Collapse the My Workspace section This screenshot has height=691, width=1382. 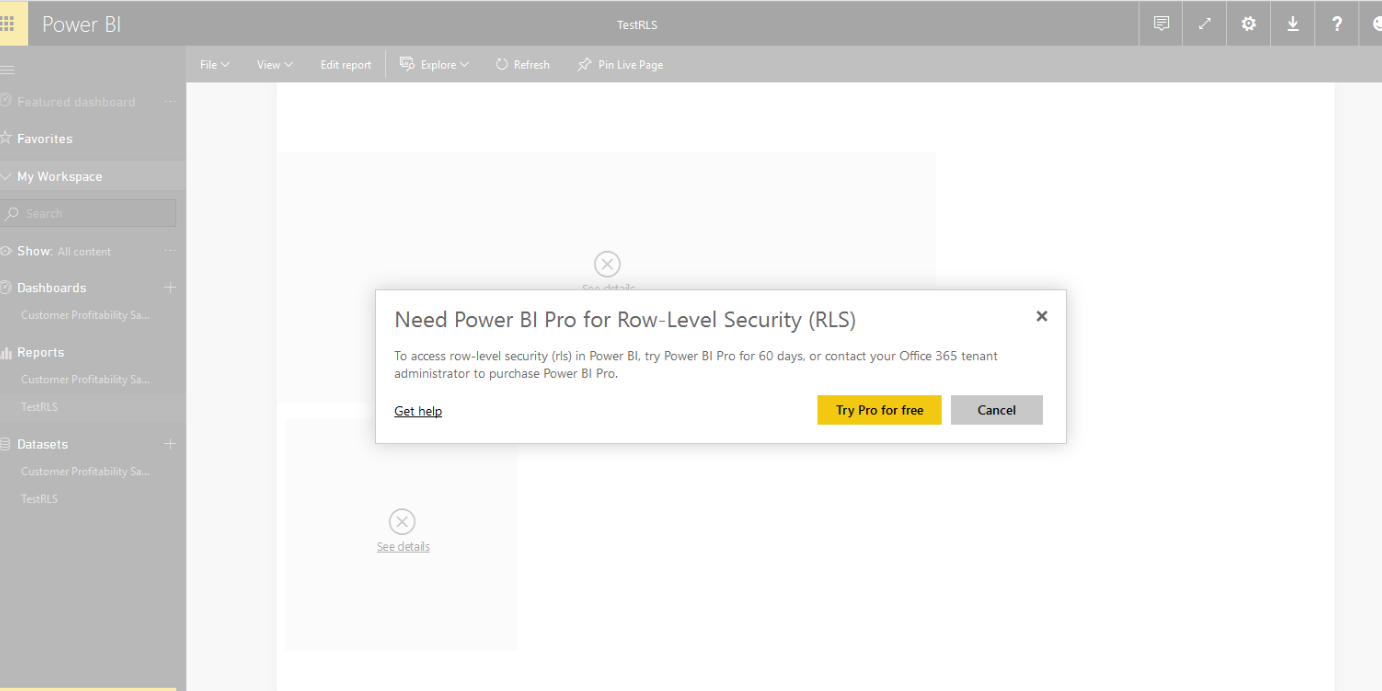(7, 177)
